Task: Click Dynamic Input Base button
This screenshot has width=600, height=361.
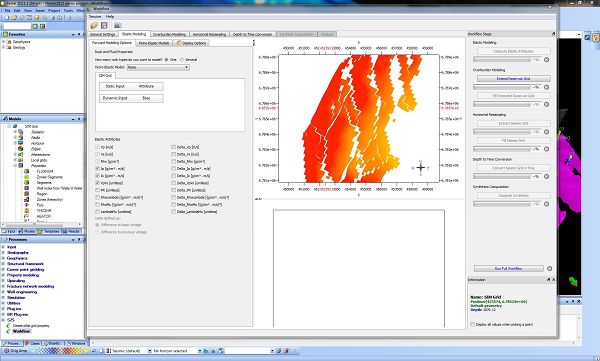Action: tap(131, 98)
